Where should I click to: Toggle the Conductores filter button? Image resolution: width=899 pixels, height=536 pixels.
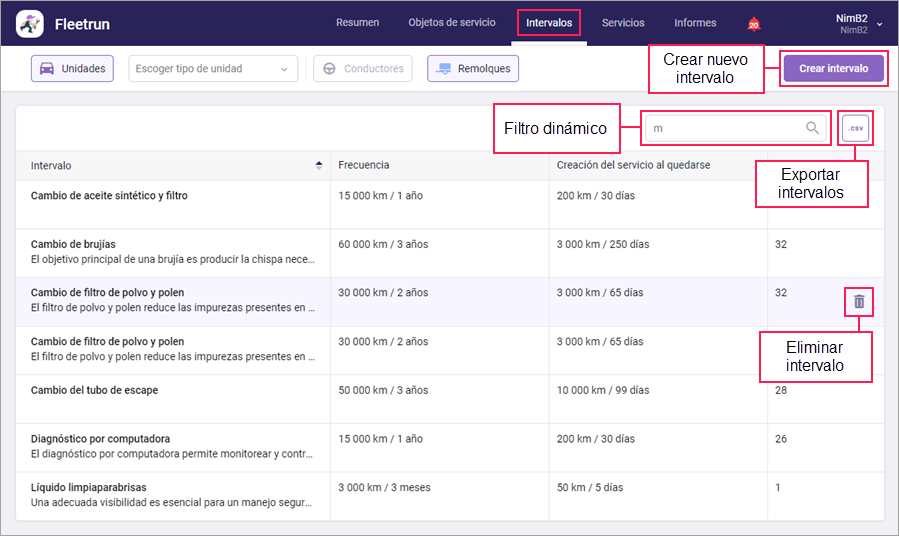363,69
